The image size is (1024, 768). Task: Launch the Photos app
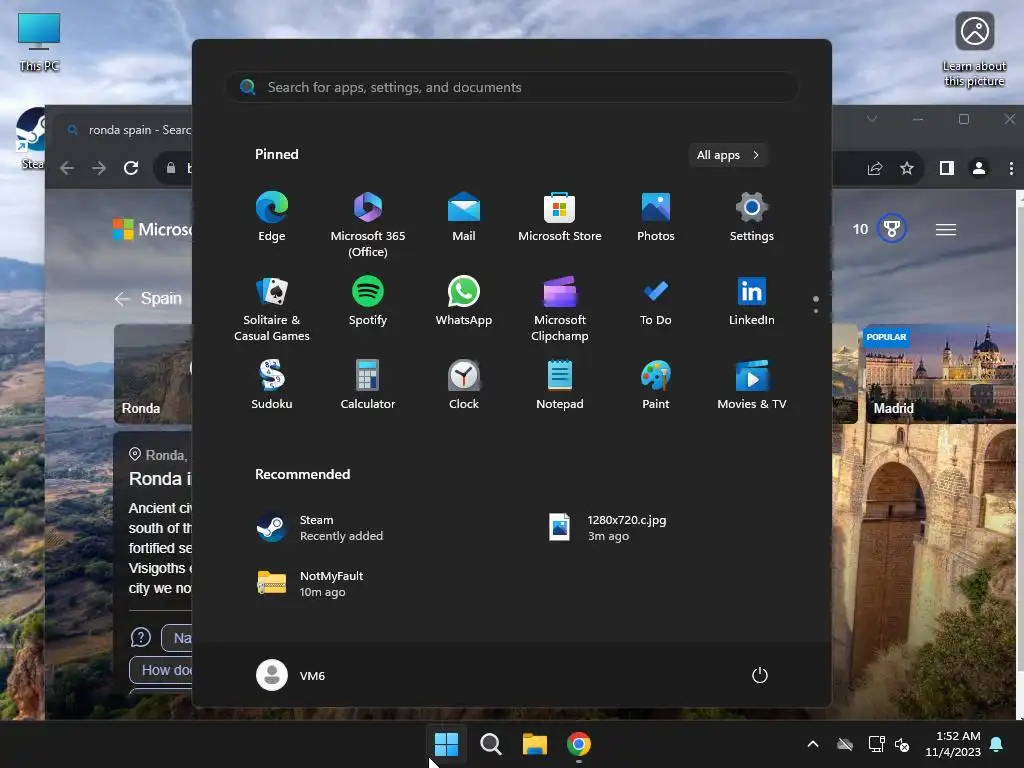click(x=656, y=217)
